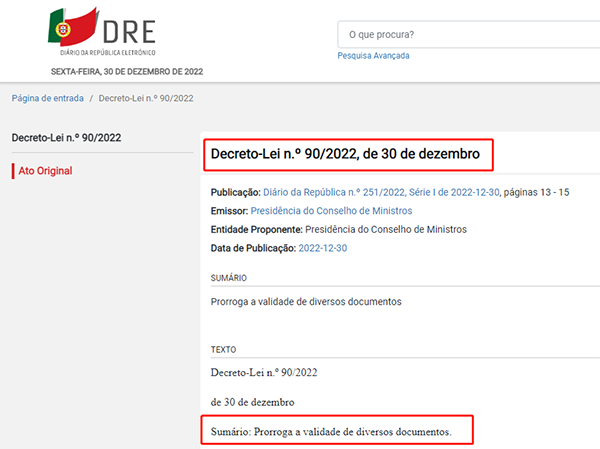
Task: Click the "Publicação:" label
Action: (x=236, y=192)
